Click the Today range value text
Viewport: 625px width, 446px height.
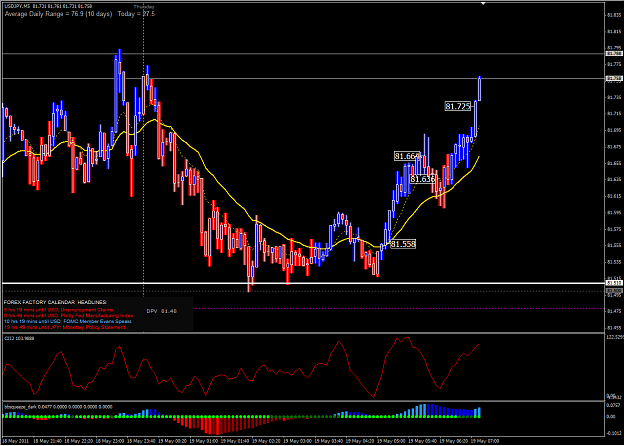click(x=136, y=14)
